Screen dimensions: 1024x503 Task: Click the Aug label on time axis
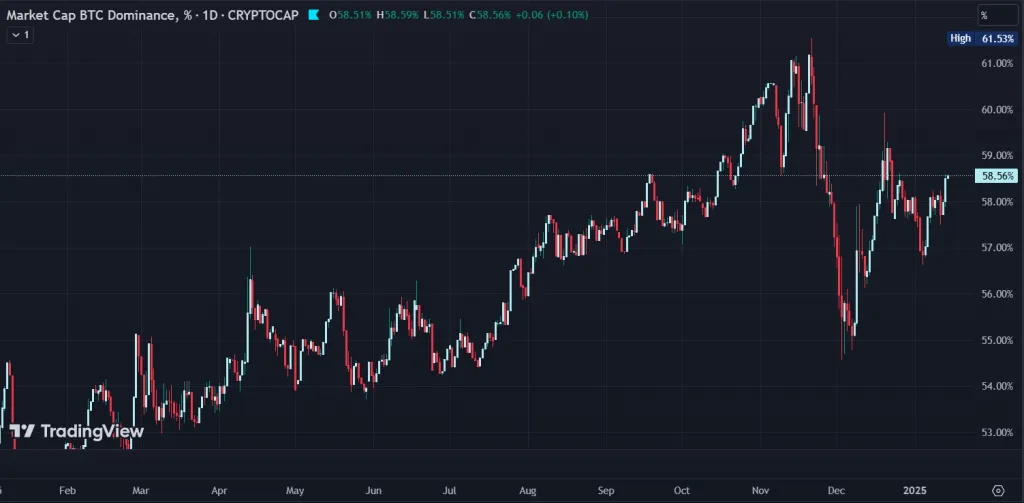(528, 491)
